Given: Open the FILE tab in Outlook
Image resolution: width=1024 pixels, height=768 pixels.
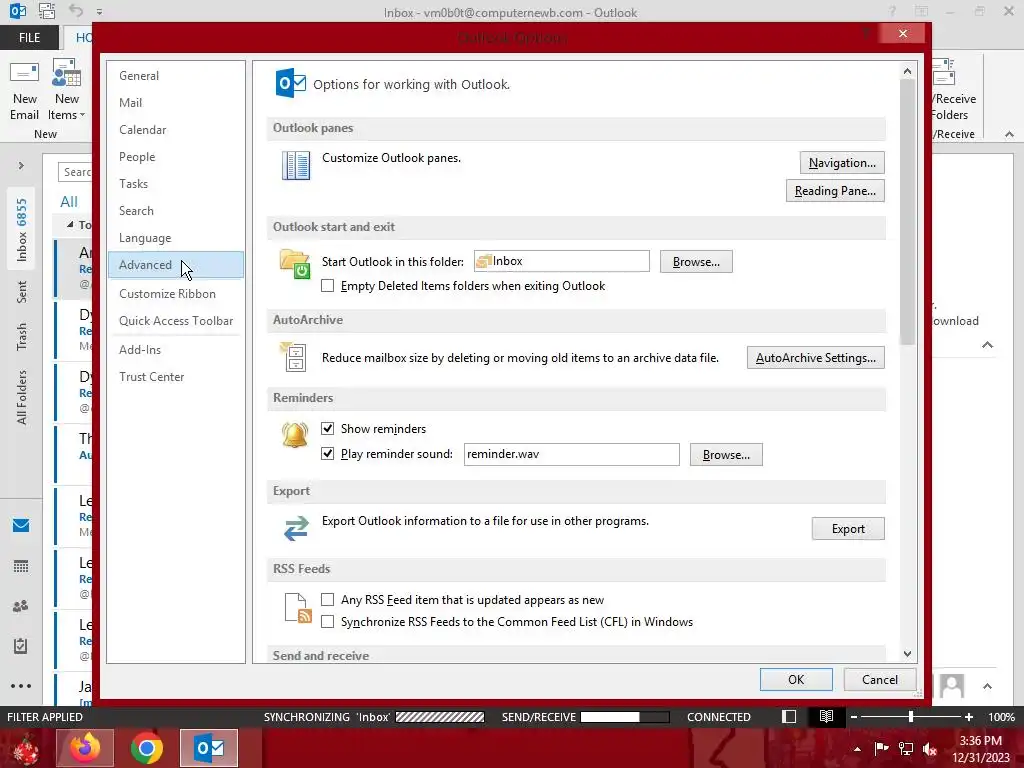Looking at the screenshot, I should coord(29,38).
